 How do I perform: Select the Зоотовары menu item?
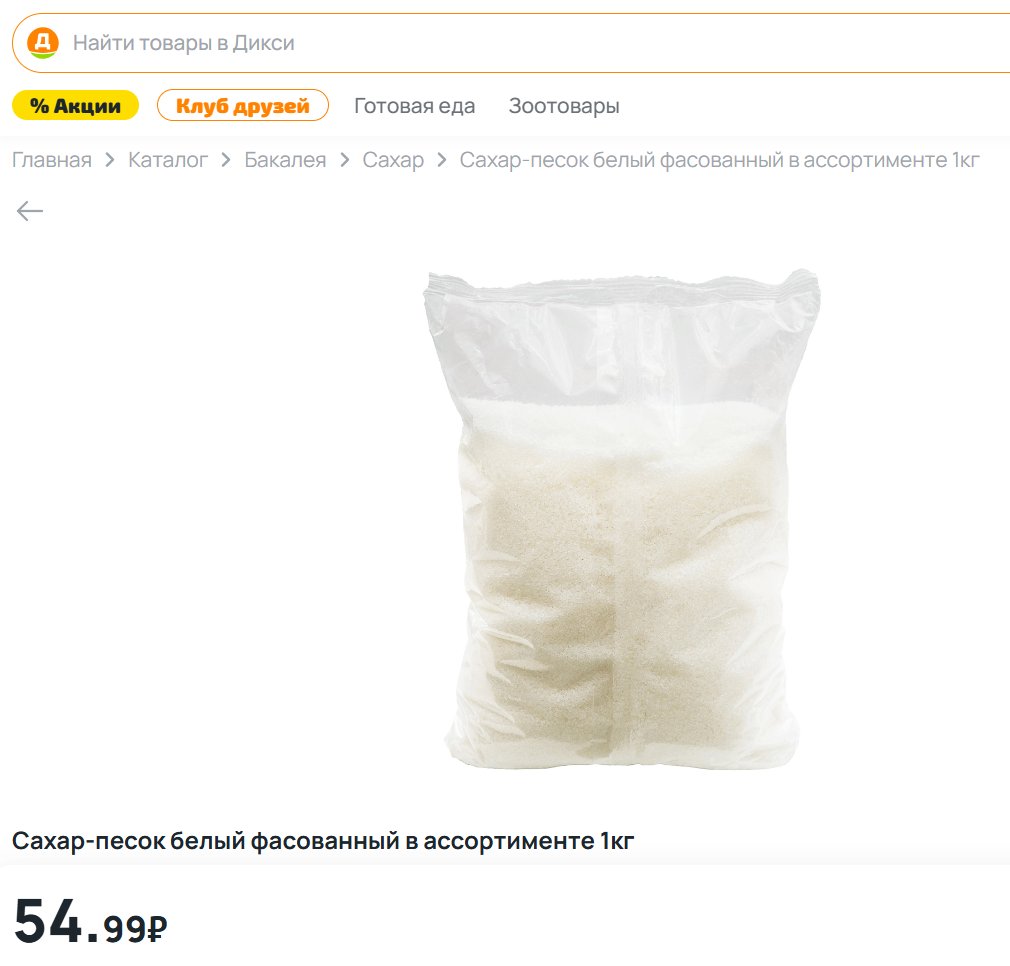click(564, 106)
